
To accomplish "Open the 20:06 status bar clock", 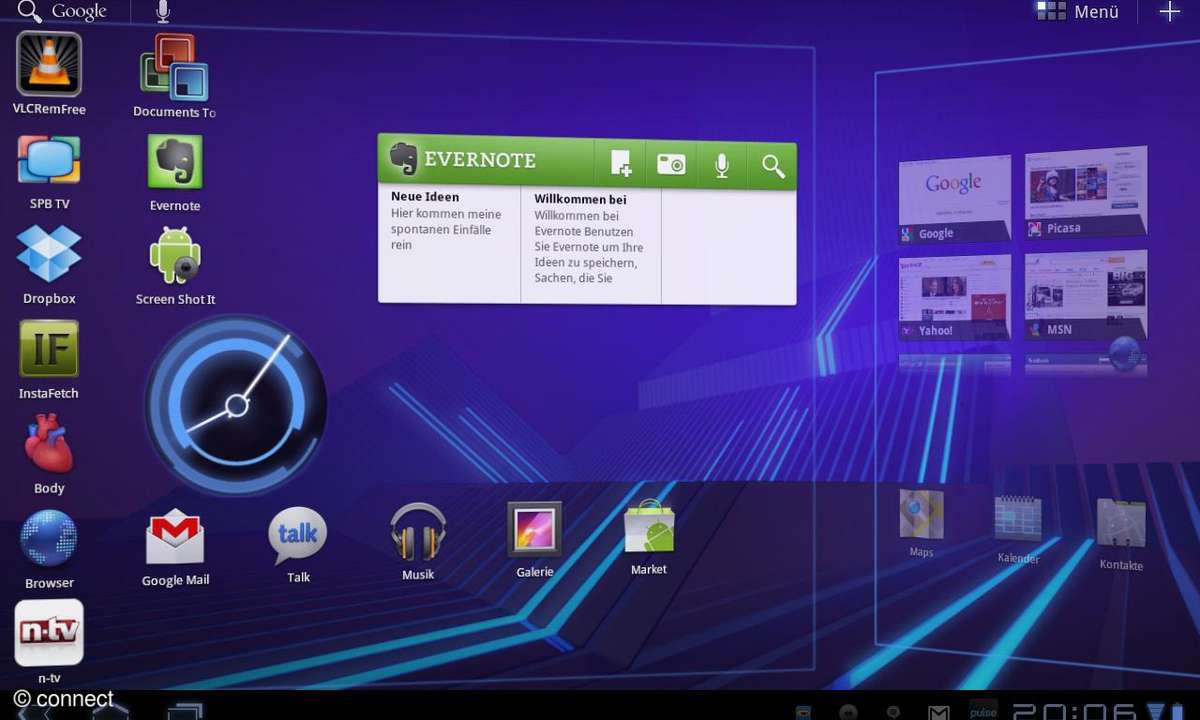I will pos(1074,711).
